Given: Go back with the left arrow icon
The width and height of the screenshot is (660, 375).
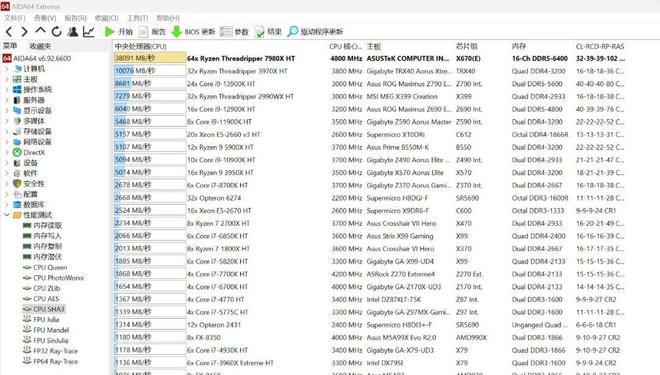Looking at the screenshot, I should 9,32.
